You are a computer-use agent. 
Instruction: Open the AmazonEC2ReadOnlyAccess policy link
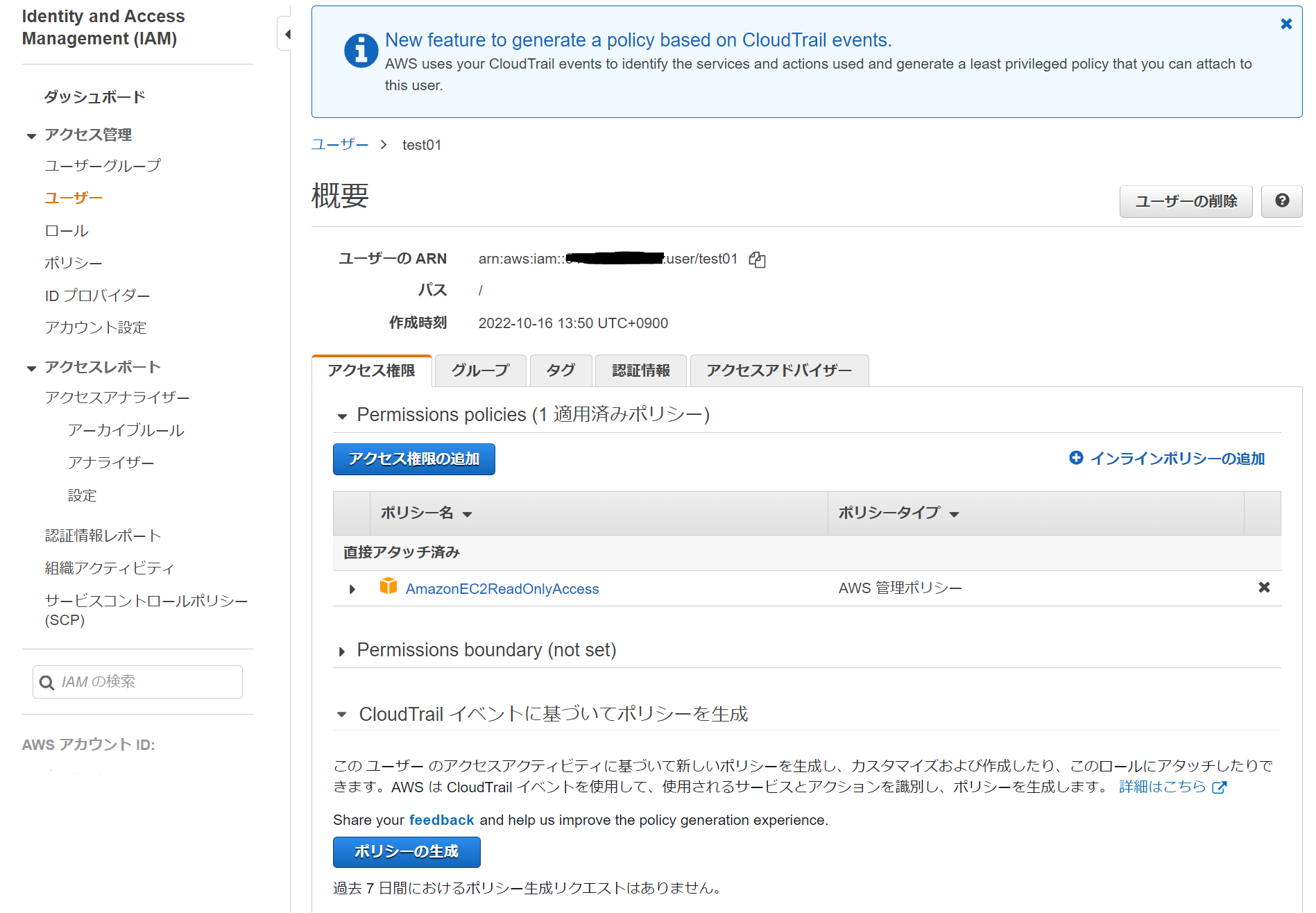tap(502, 589)
